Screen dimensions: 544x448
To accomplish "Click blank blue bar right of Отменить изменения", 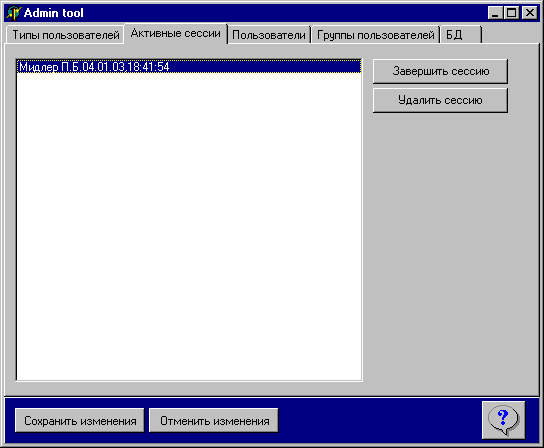I will pyautogui.click(x=380, y=421).
